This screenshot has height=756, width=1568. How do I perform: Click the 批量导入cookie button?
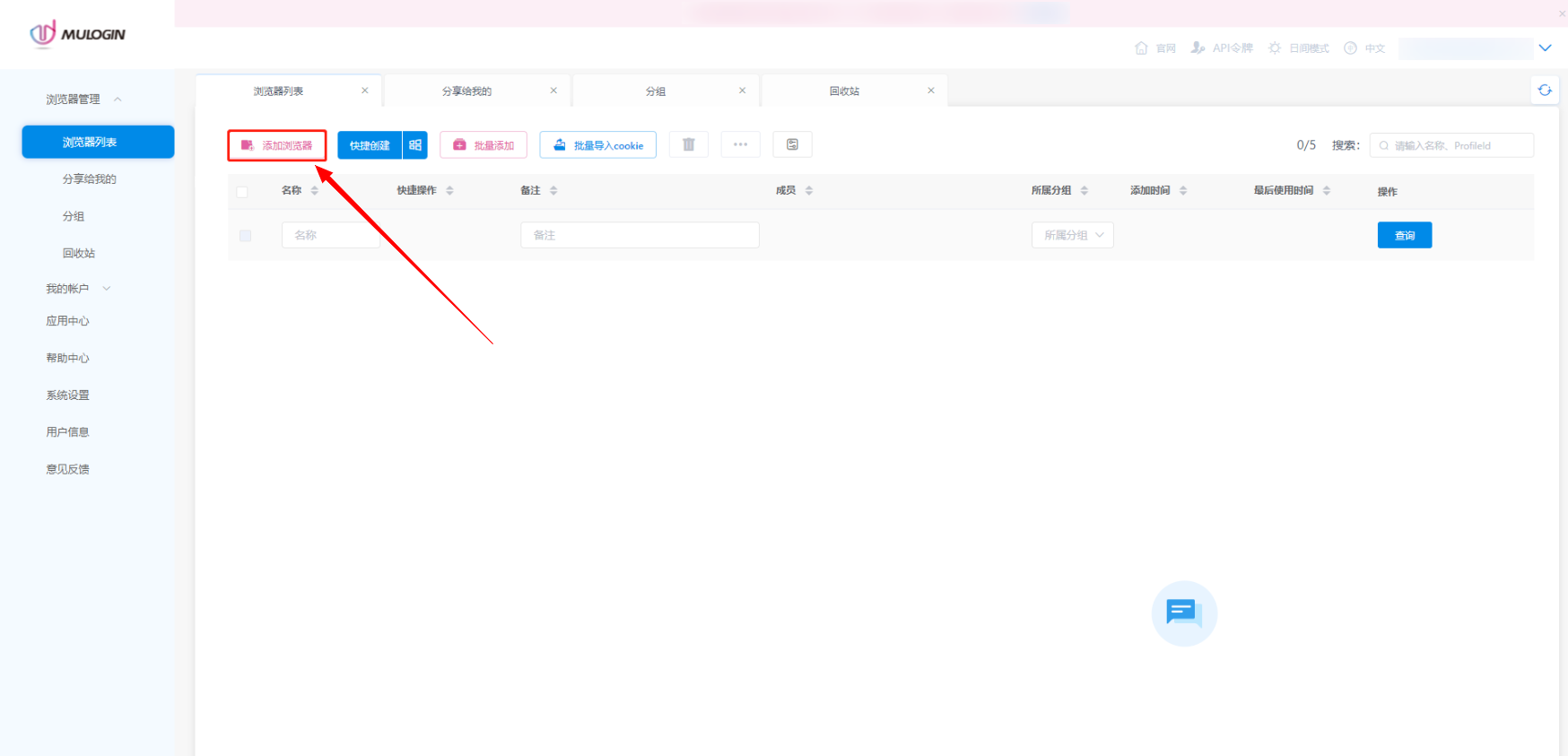[x=598, y=145]
